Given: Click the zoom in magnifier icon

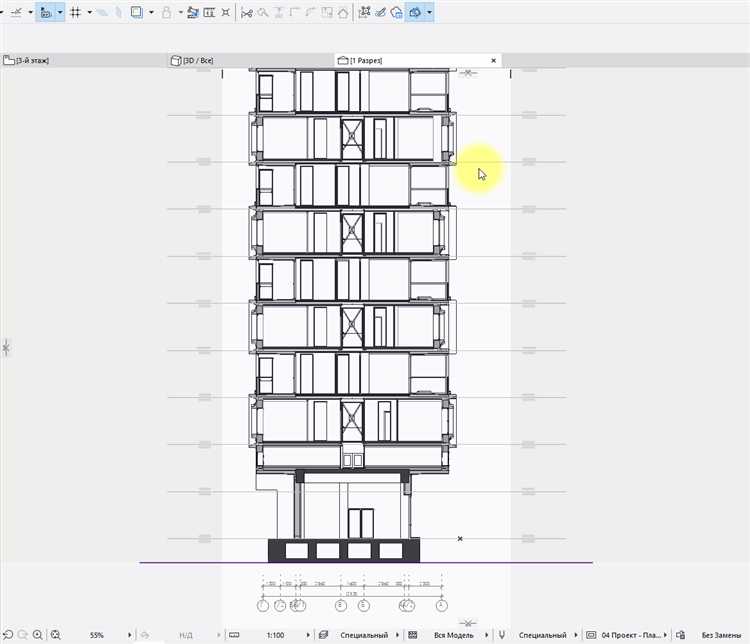Looking at the screenshot, I should tap(38, 635).
